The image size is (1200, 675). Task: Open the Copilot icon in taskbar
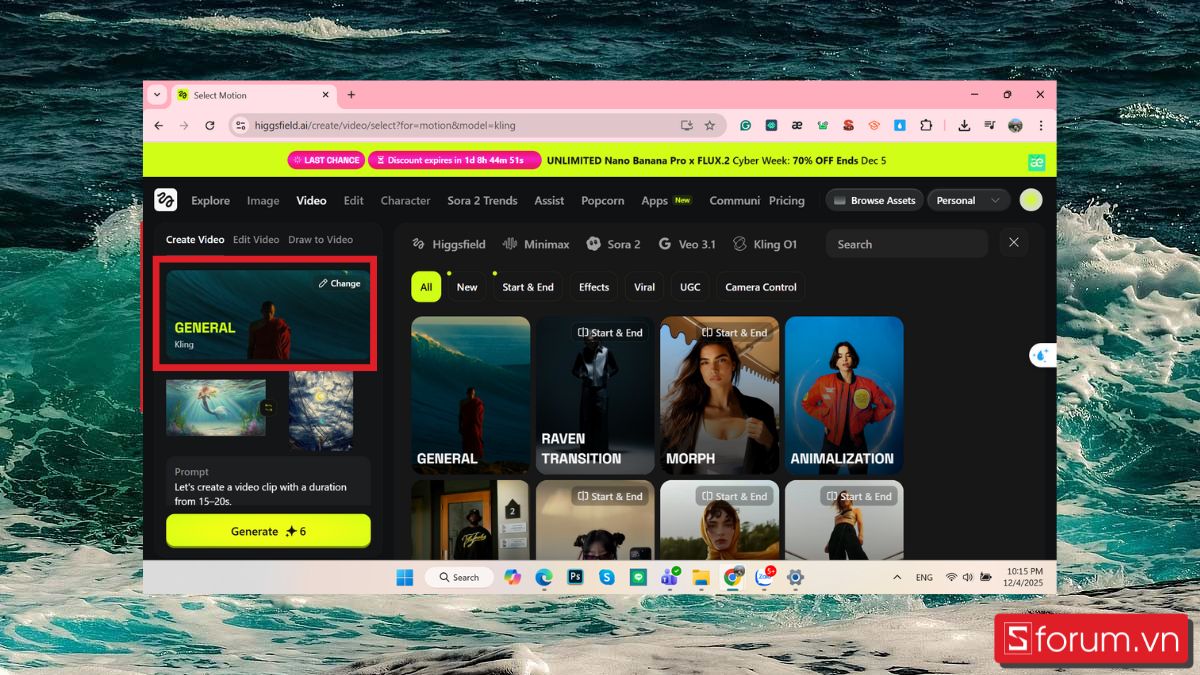coord(512,577)
